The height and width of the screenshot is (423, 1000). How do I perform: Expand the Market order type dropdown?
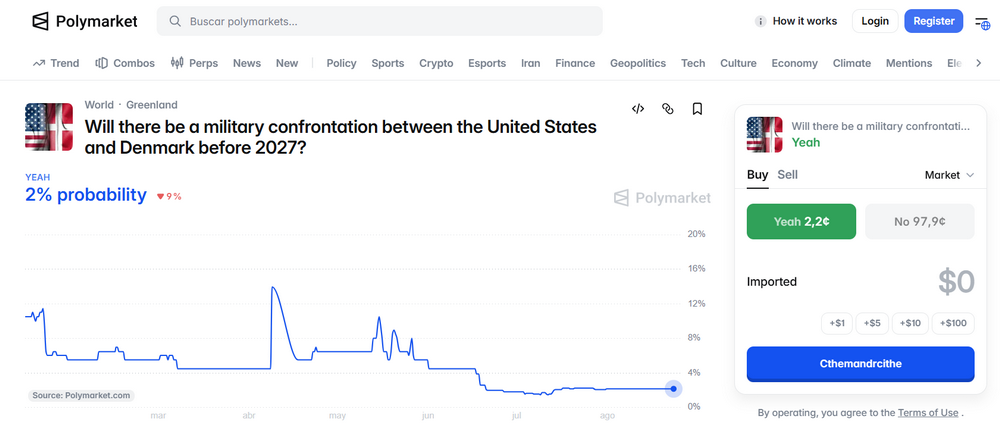pos(949,175)
